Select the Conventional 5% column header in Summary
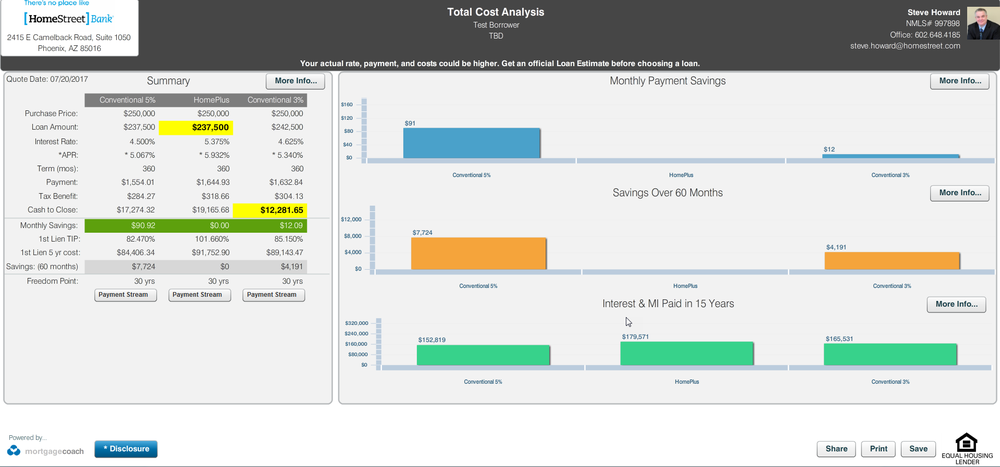This screenshot has height=467, width=1000. [122, 100]
